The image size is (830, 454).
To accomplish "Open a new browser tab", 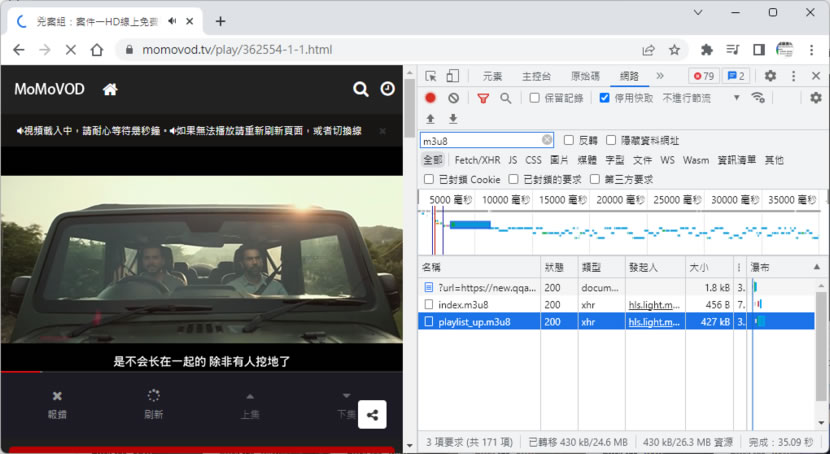I will pyautogui.click(x=221, y=21).
